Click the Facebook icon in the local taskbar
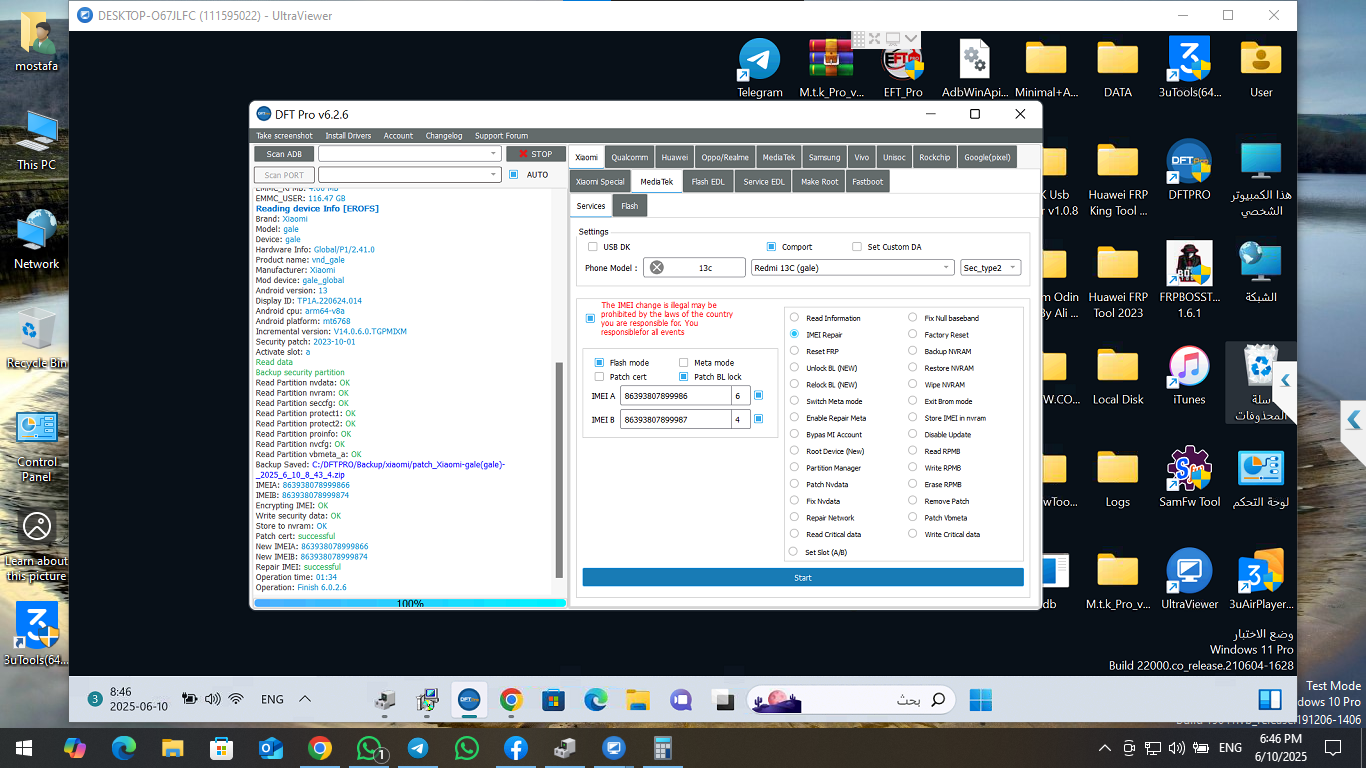 click(x=516, y=748)
